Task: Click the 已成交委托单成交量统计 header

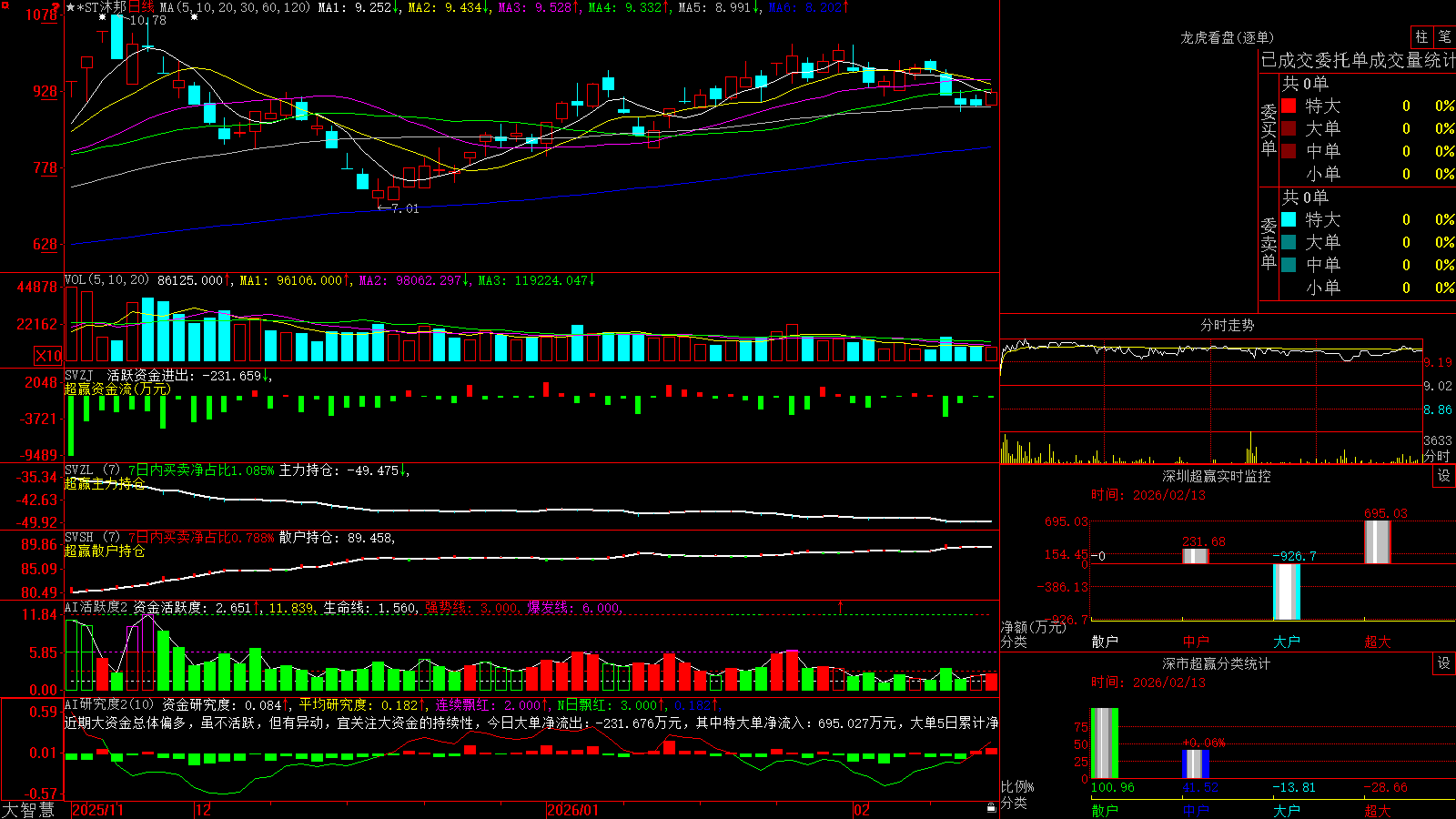Action: coord(1358,60)
